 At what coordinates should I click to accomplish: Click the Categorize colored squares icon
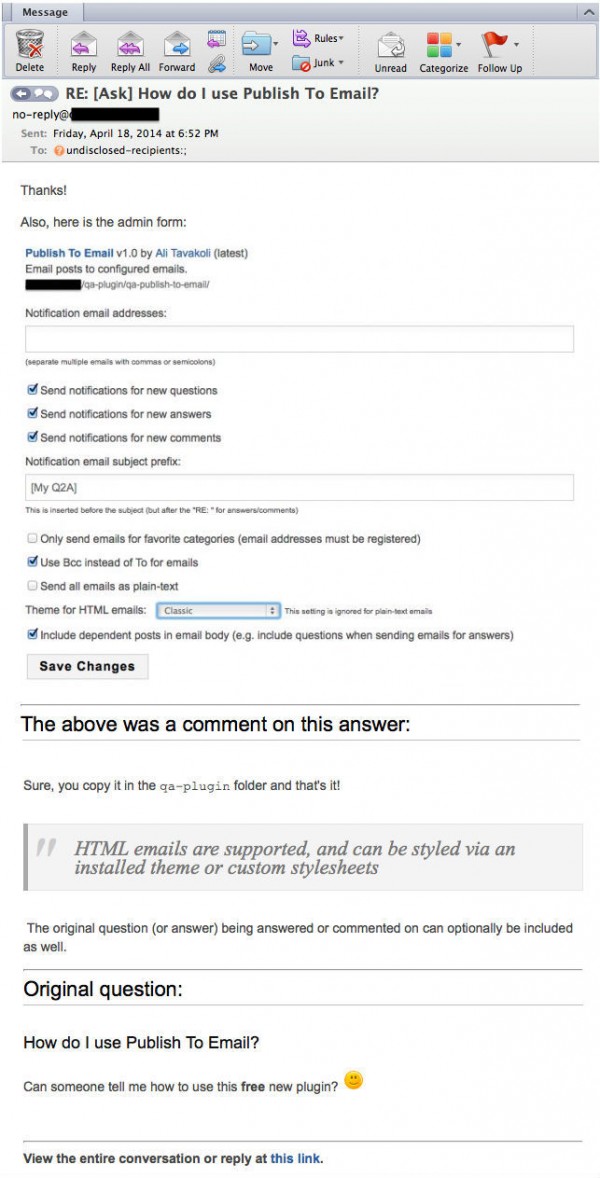click(x=439, y=46)
